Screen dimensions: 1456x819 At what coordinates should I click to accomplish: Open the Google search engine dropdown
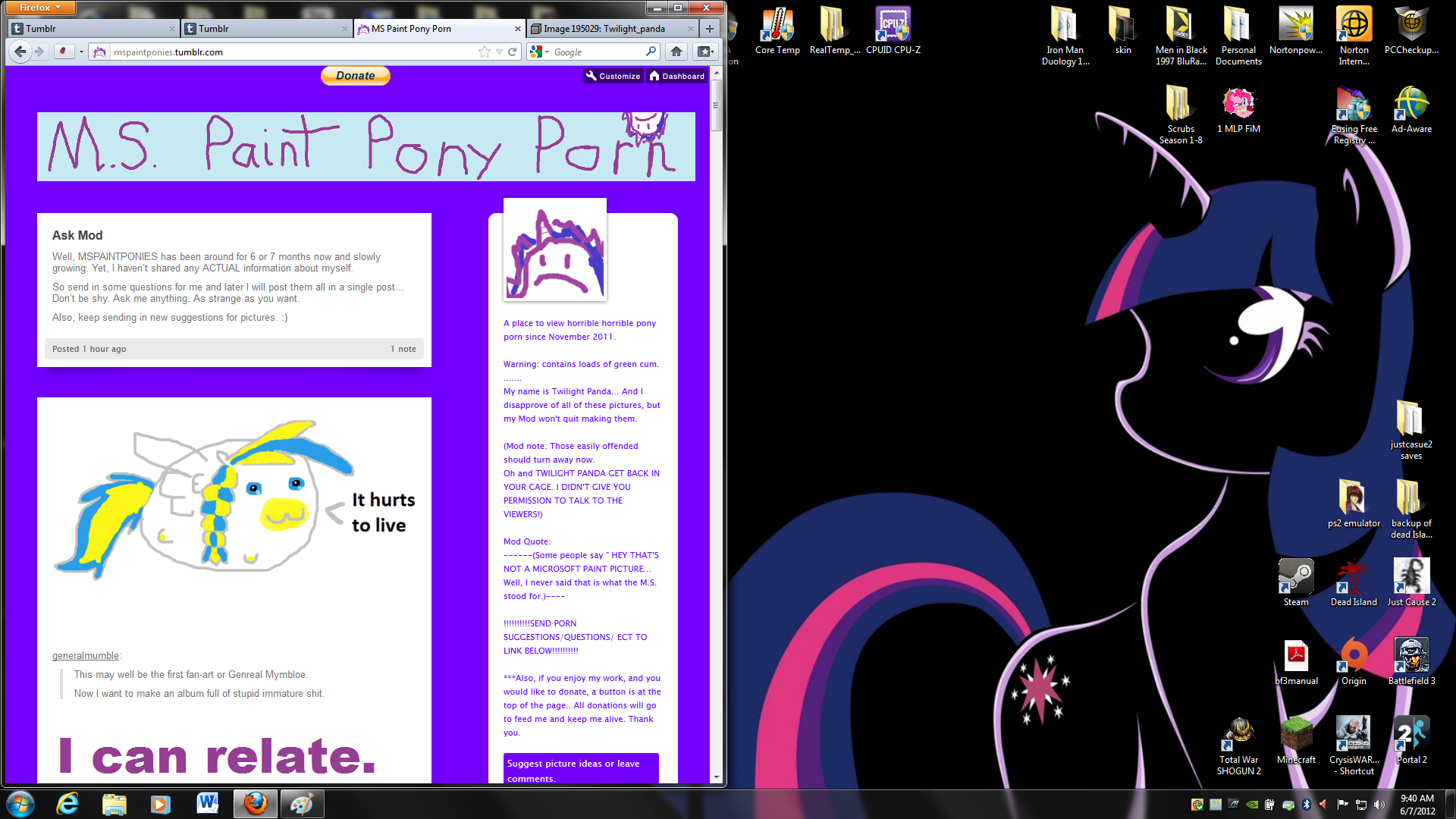pos(540,52)
